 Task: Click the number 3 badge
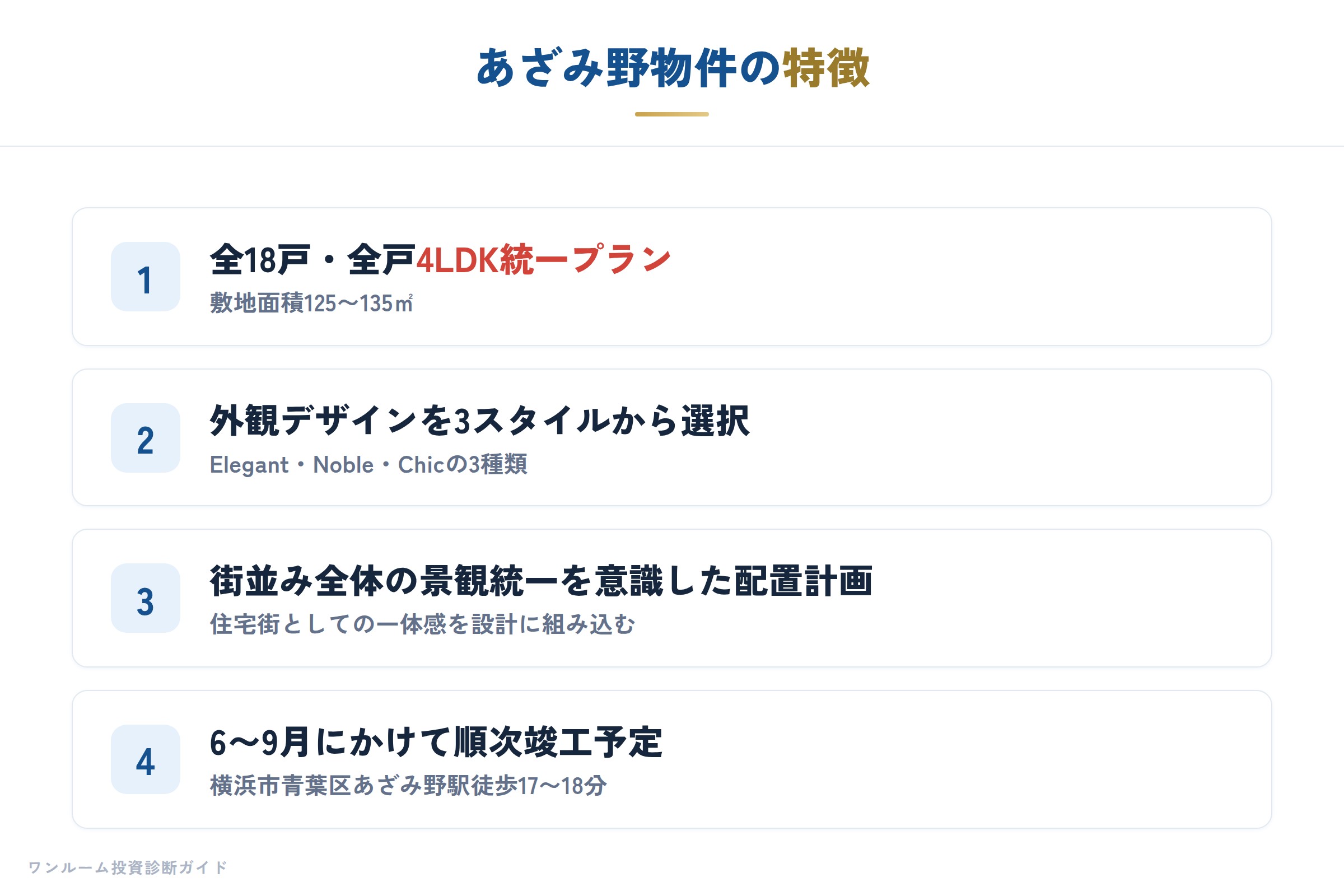tap(145, 598)
